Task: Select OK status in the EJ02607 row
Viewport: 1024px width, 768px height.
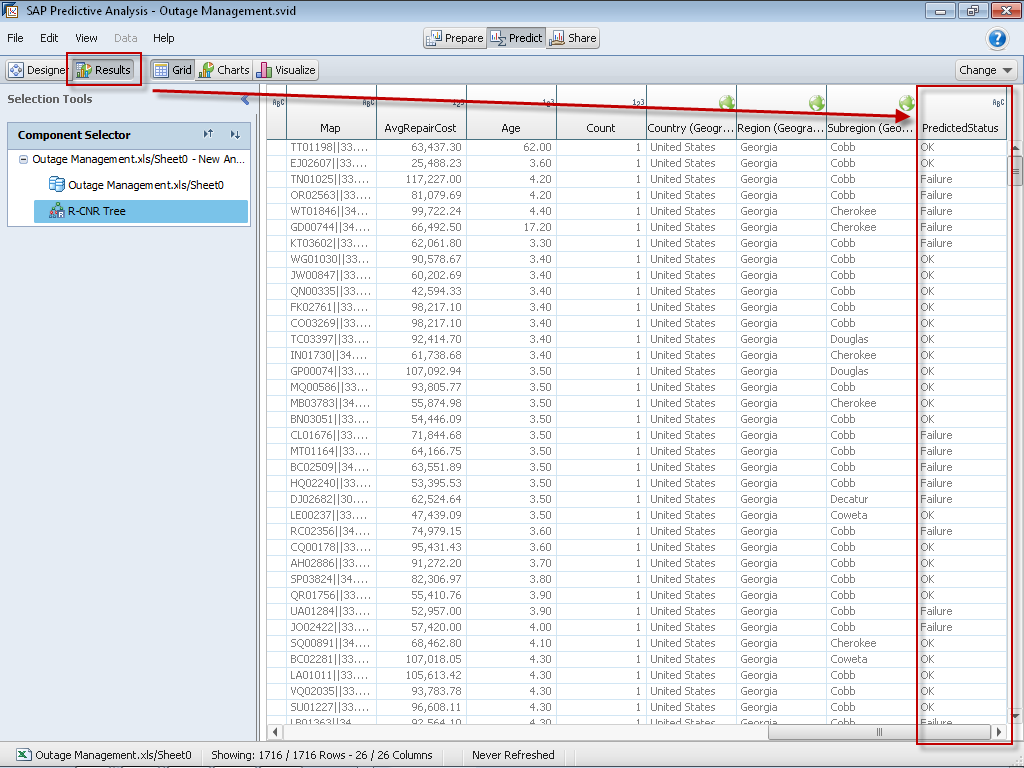Action: click(961, 163)
